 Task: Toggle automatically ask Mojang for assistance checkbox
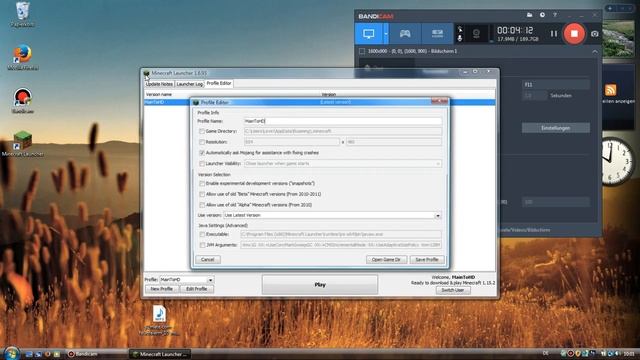pyautogui.click(x=202, y=153)
